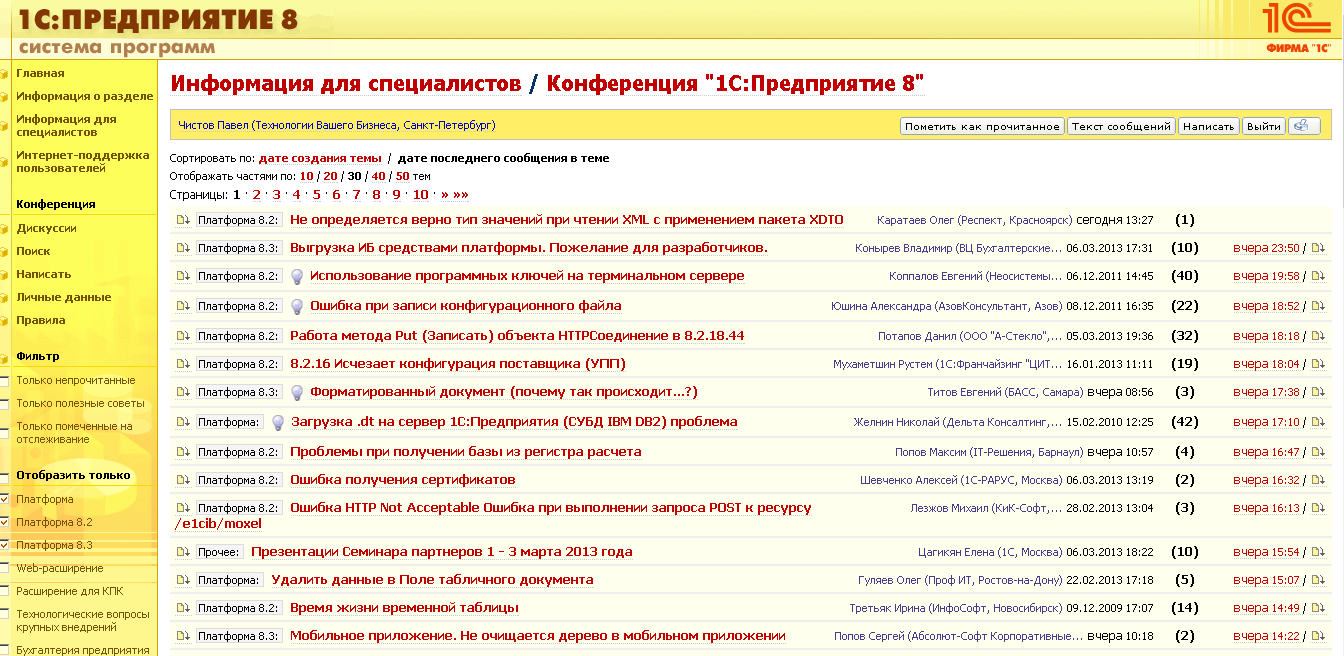Click page-arrow icon before 'Мобильное приложение' topic

pos(183,636)
